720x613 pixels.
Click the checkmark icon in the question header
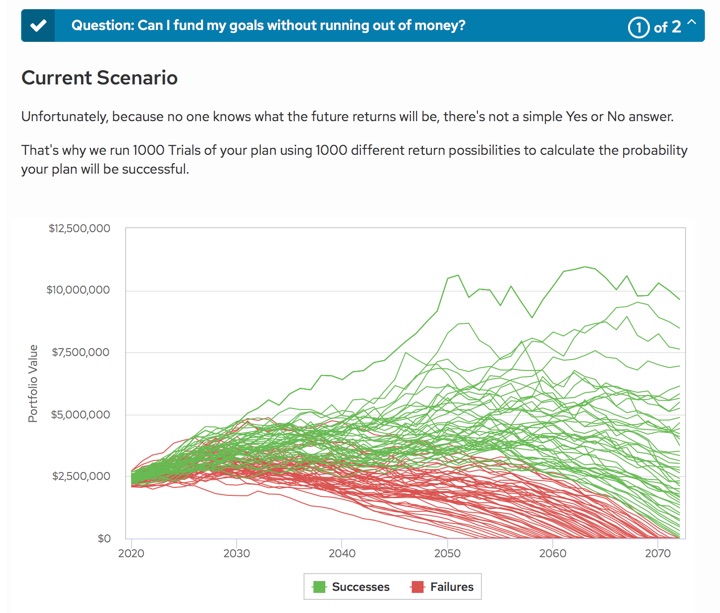pos(38,26)
